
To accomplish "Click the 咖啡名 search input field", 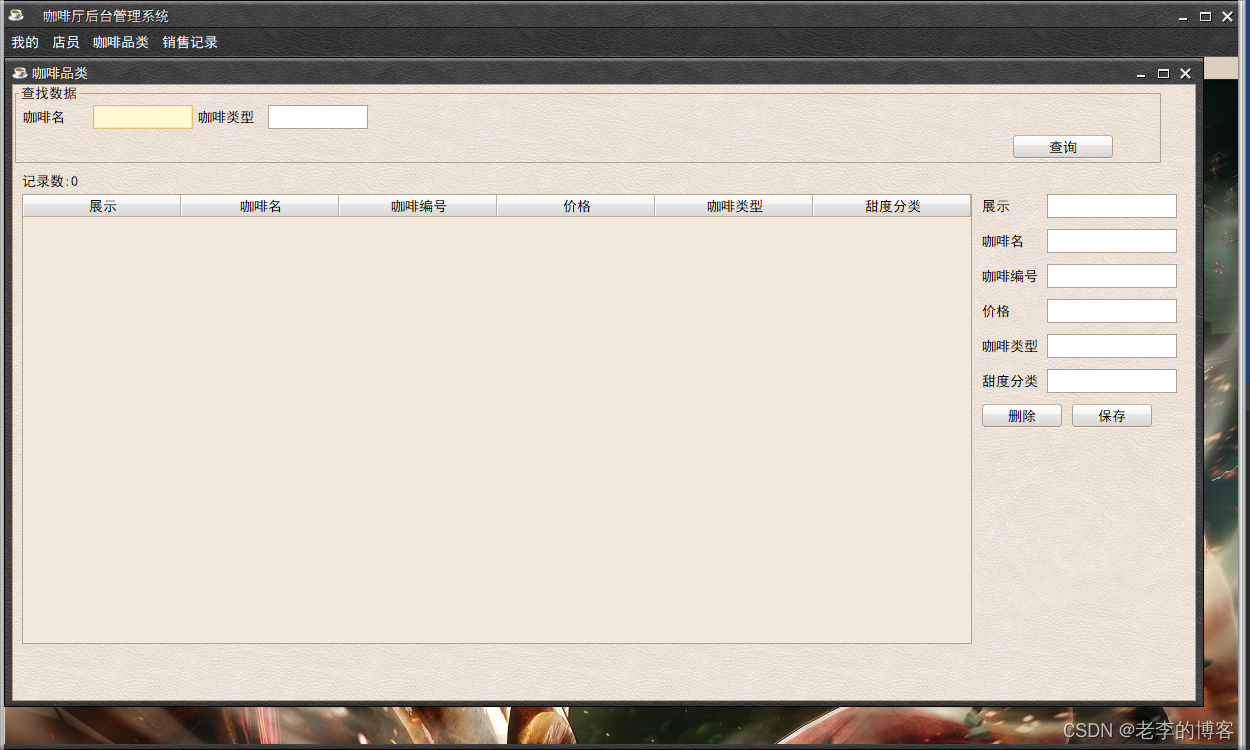I will (142, 116).
